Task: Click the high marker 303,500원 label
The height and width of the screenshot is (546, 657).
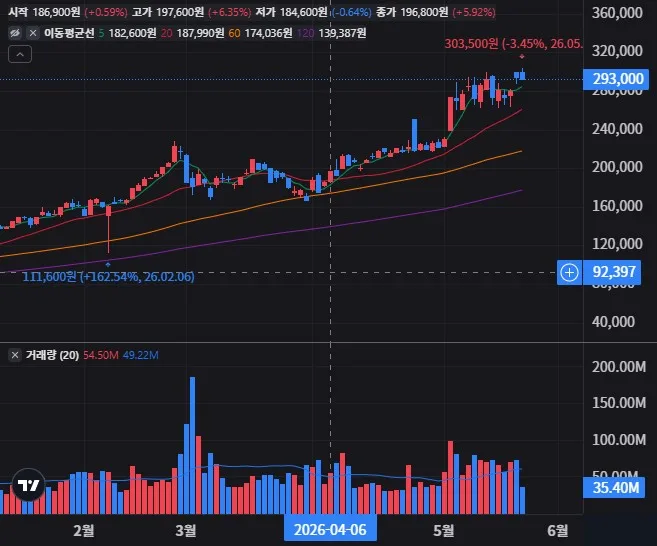Action: coord(513,44)
